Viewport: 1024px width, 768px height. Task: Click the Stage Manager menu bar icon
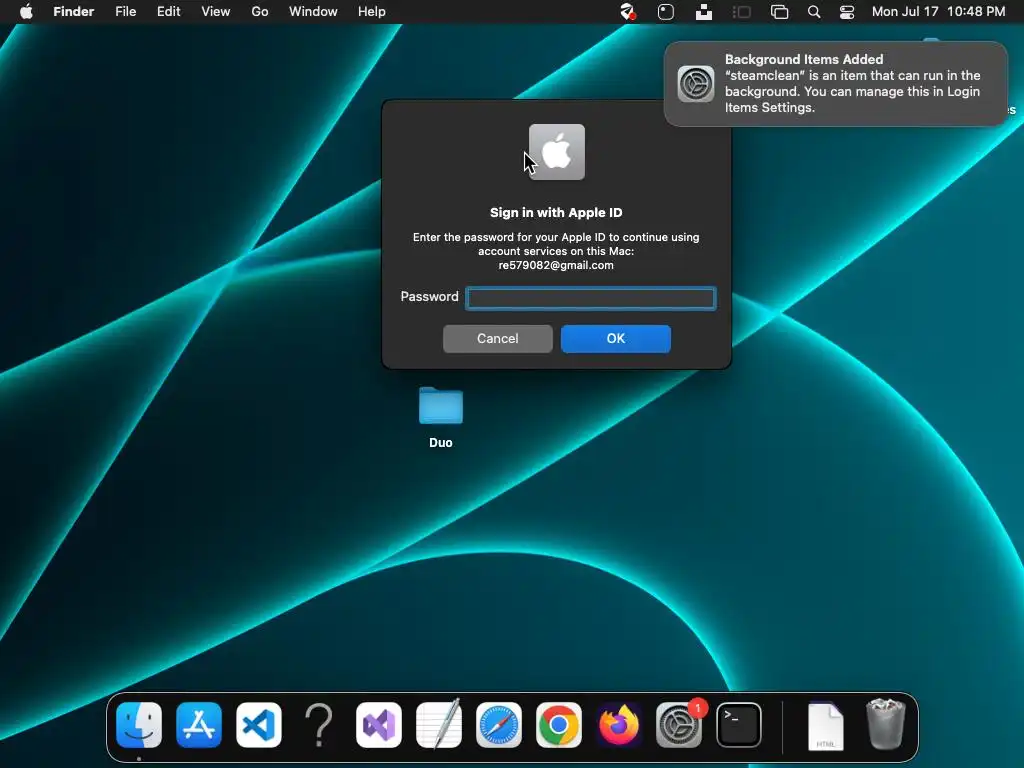[x=742, y=12]
